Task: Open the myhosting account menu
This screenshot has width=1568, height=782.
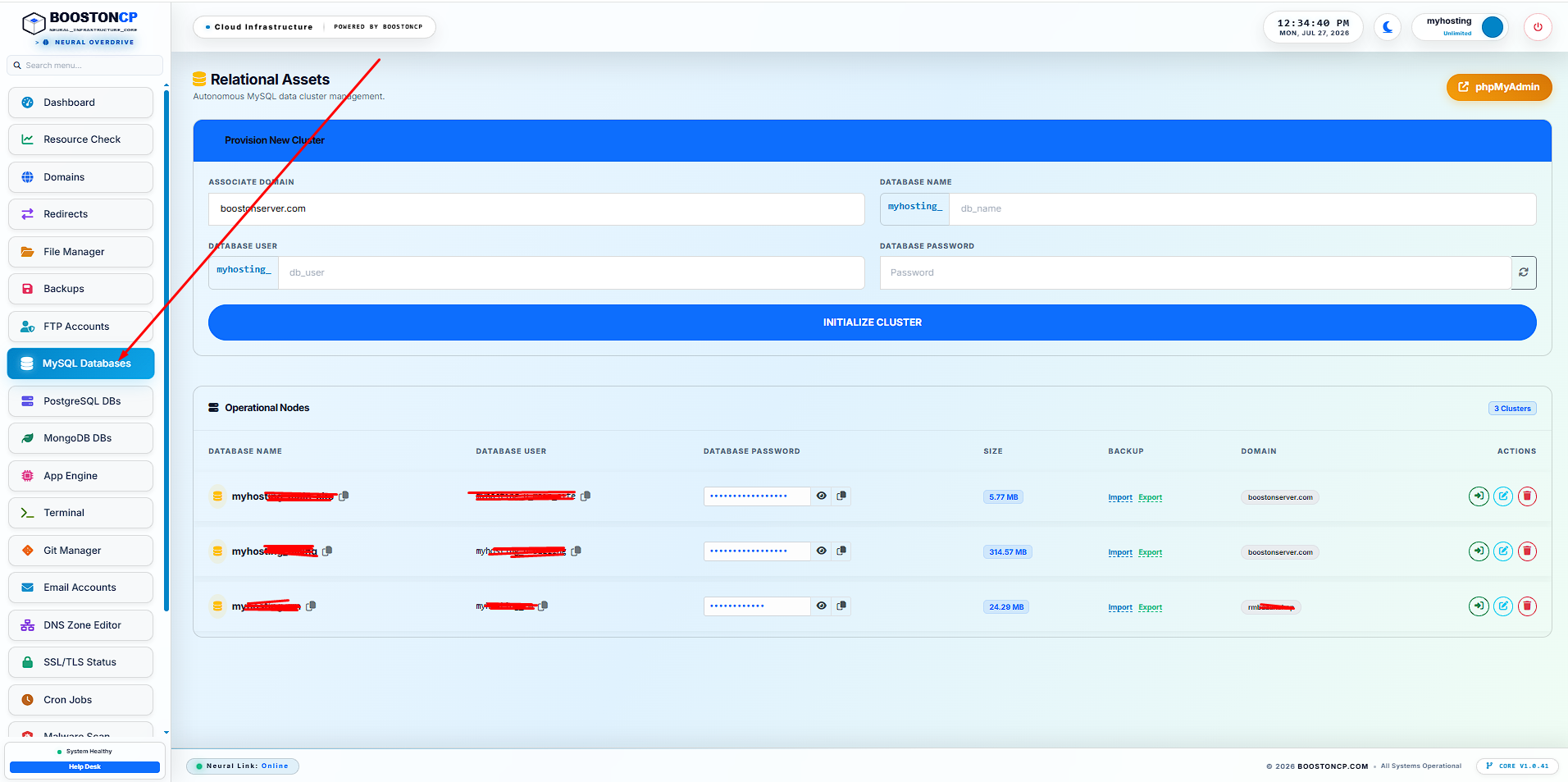Action: point(1460,27)
